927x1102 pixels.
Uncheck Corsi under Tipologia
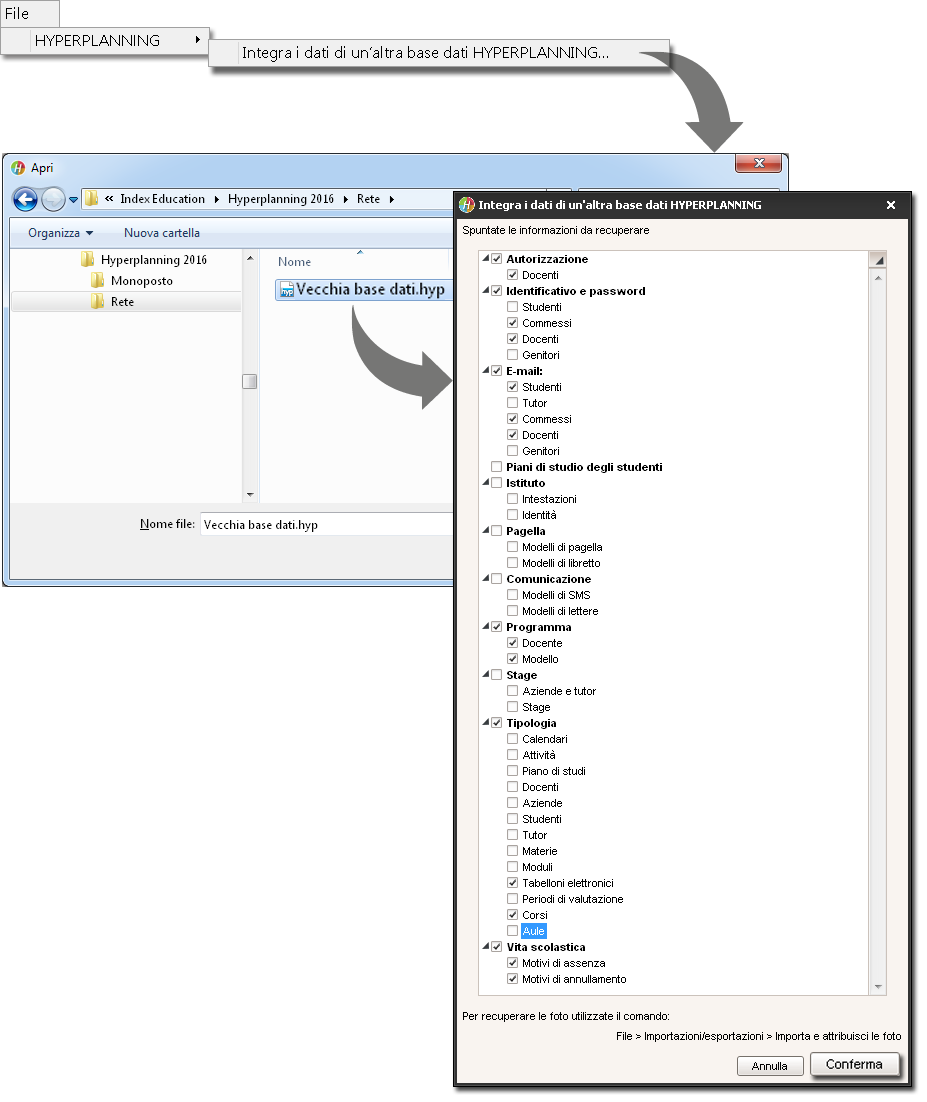(512, 915)
